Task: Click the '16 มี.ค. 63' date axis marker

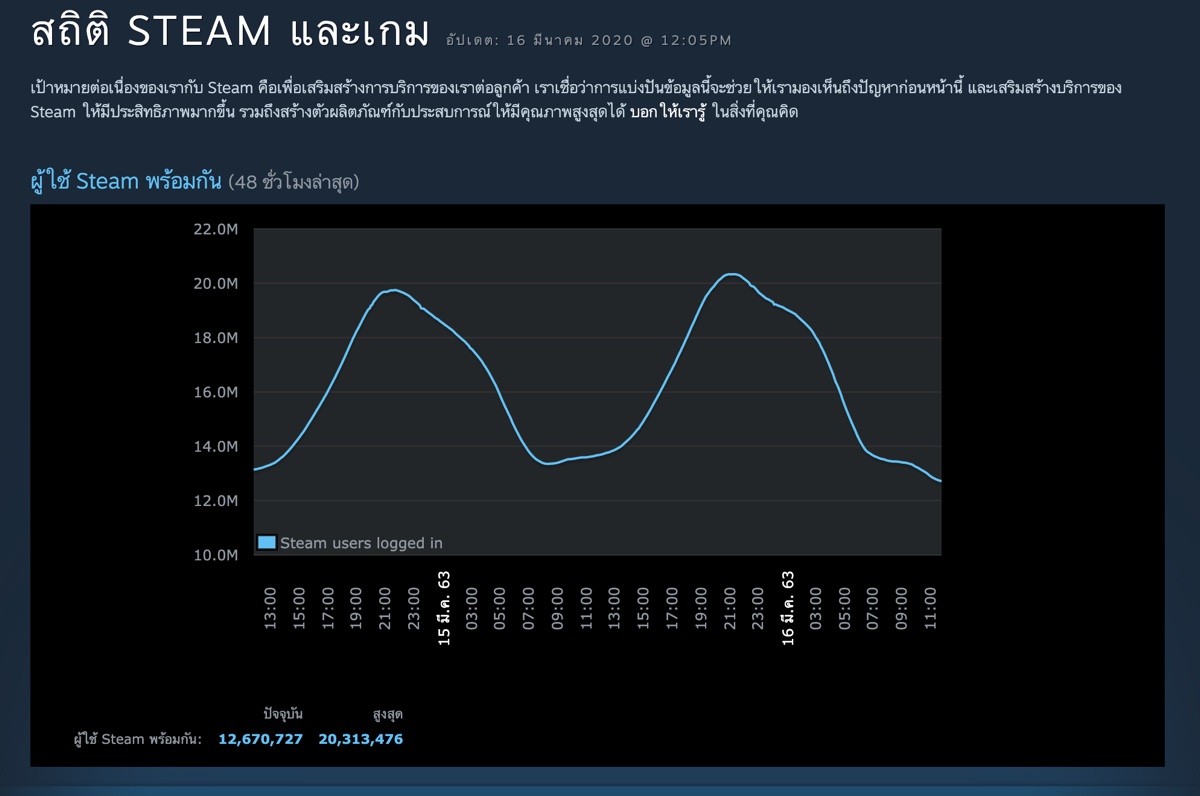Action: 788,608
